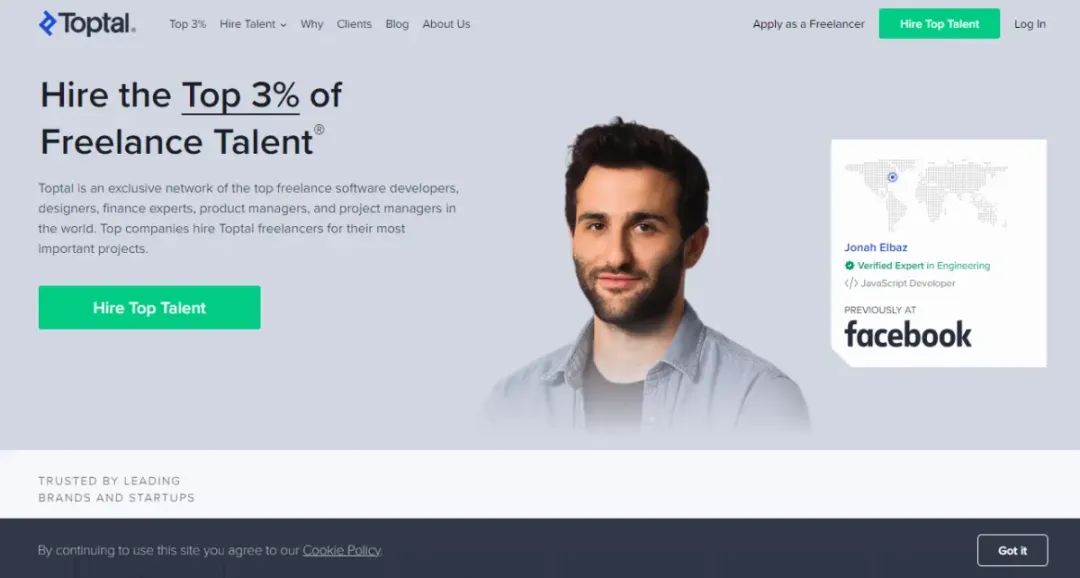Dismiss cookie banner with Got it
This screenshot has height=578, width=1080.
(x=1012, y=550)
